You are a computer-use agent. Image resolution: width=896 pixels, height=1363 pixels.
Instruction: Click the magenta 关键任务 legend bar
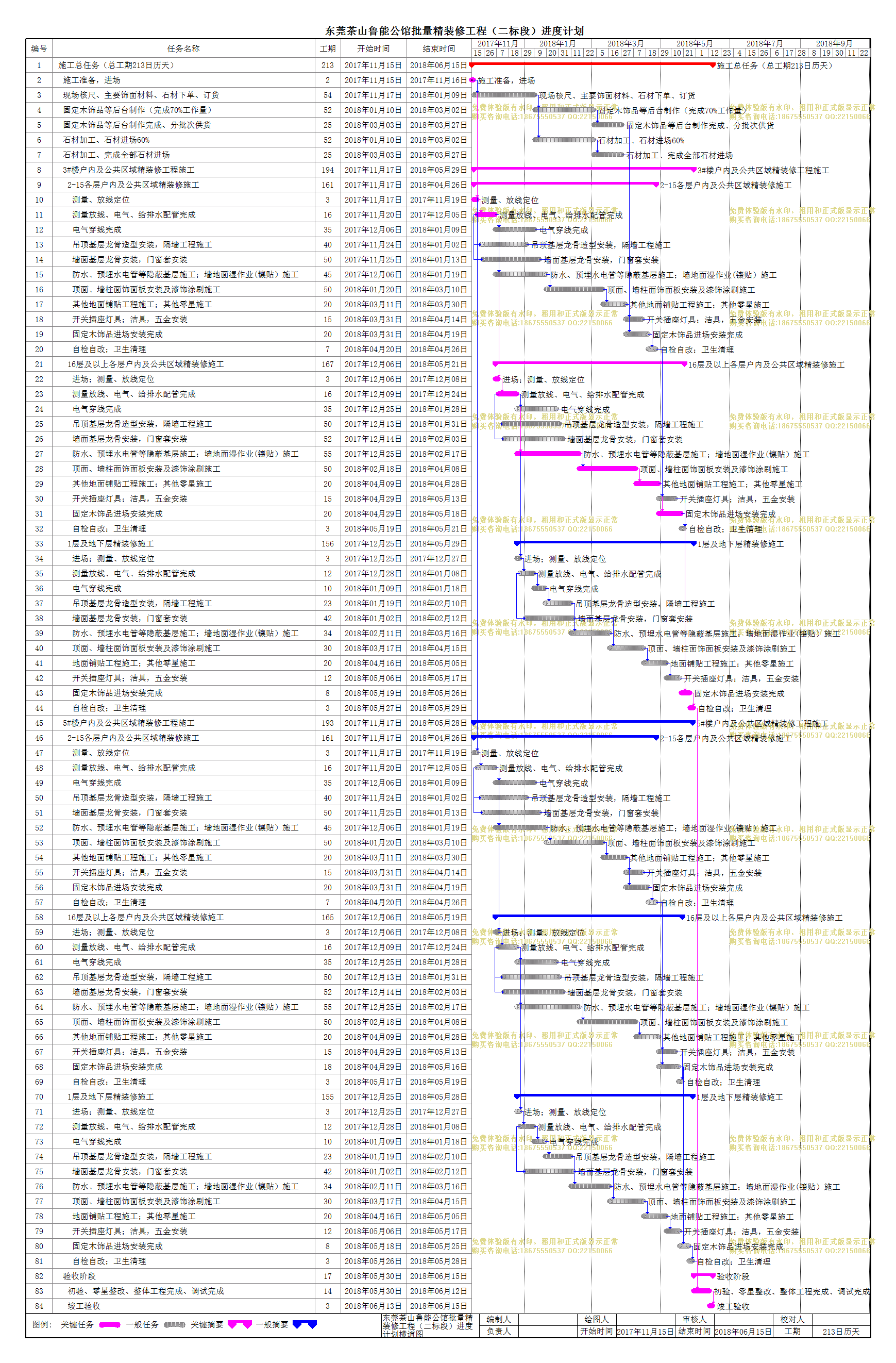tap(109, 1325)
